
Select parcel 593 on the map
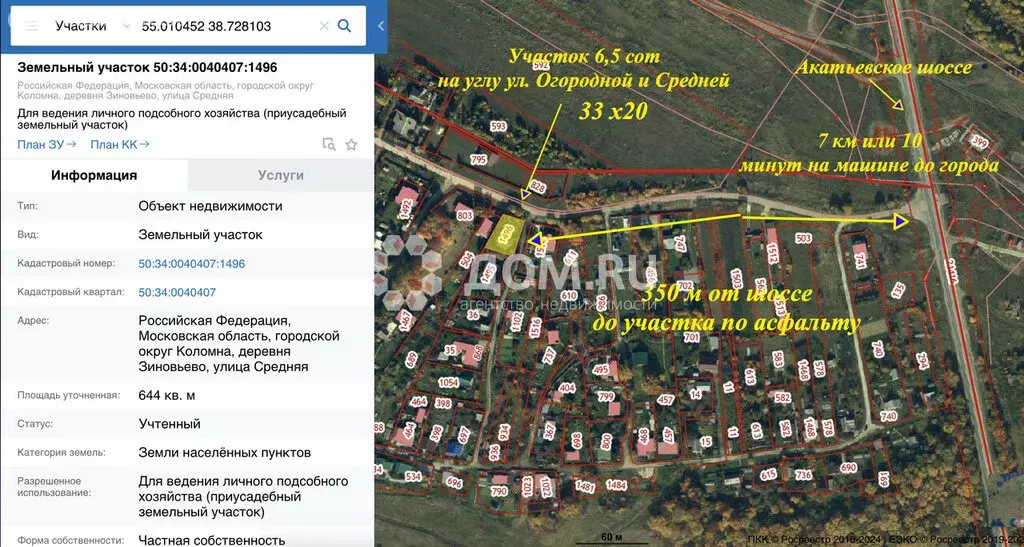[498, 126]
